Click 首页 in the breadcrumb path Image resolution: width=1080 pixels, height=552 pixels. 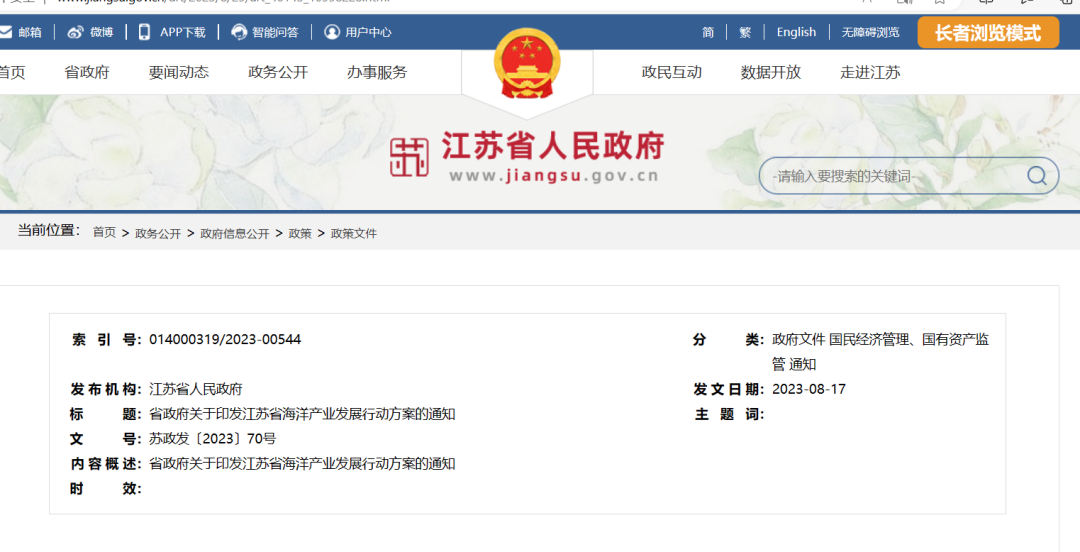[x=104, y=233]
